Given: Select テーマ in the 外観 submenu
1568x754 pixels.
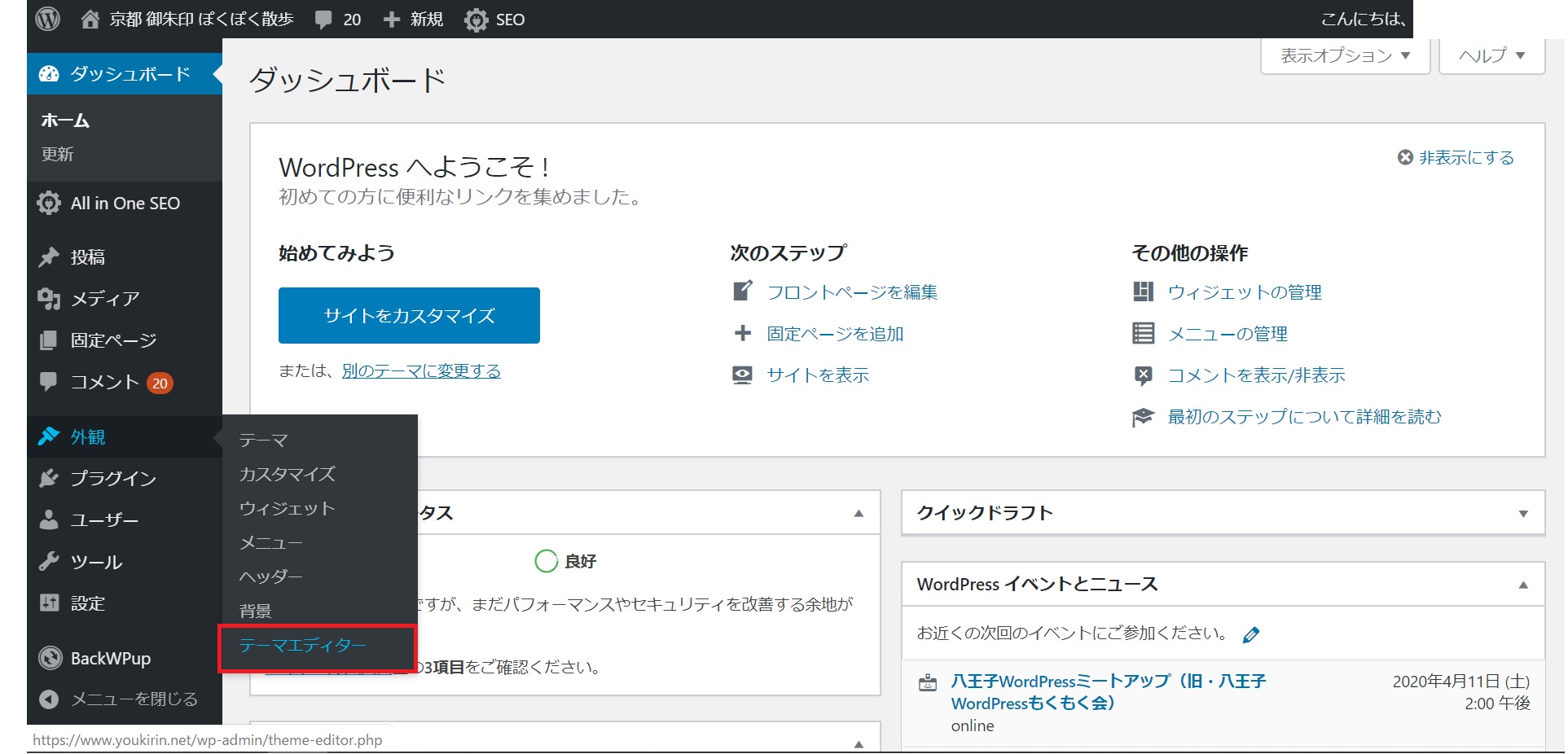Looking at the screenshot, I should click(264, 441).
